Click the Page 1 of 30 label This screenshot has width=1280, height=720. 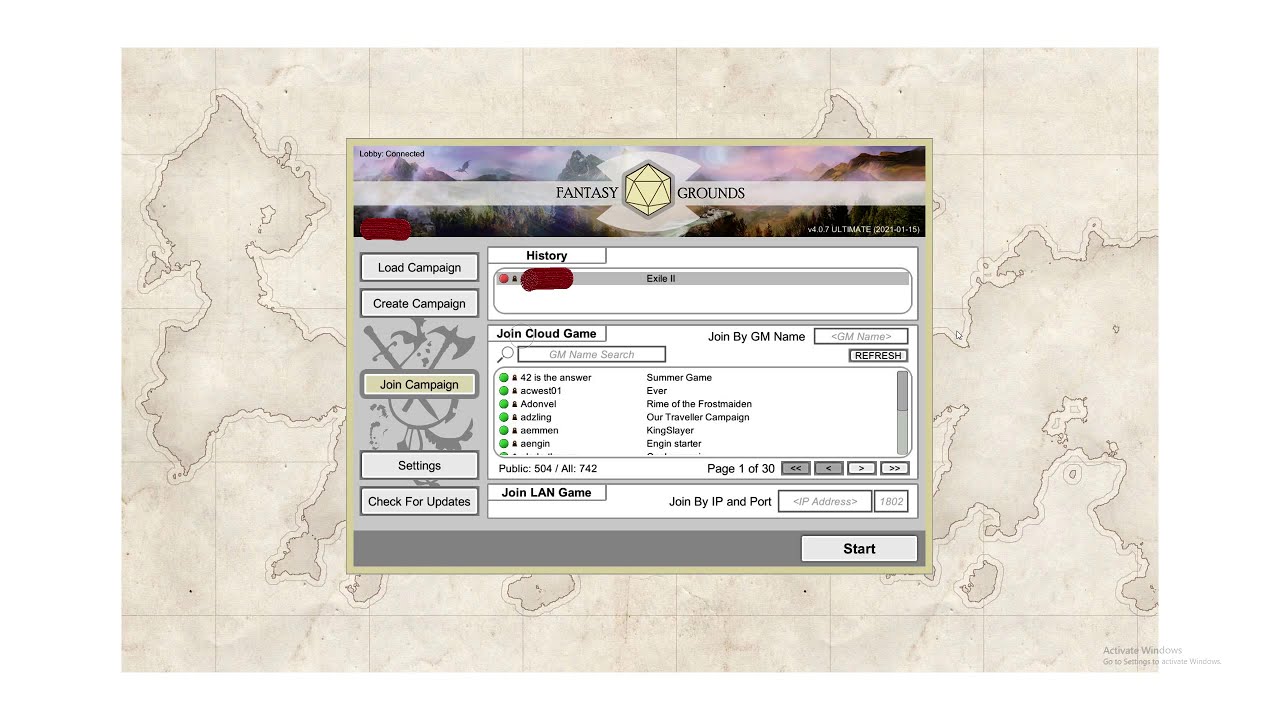point(741,468)
